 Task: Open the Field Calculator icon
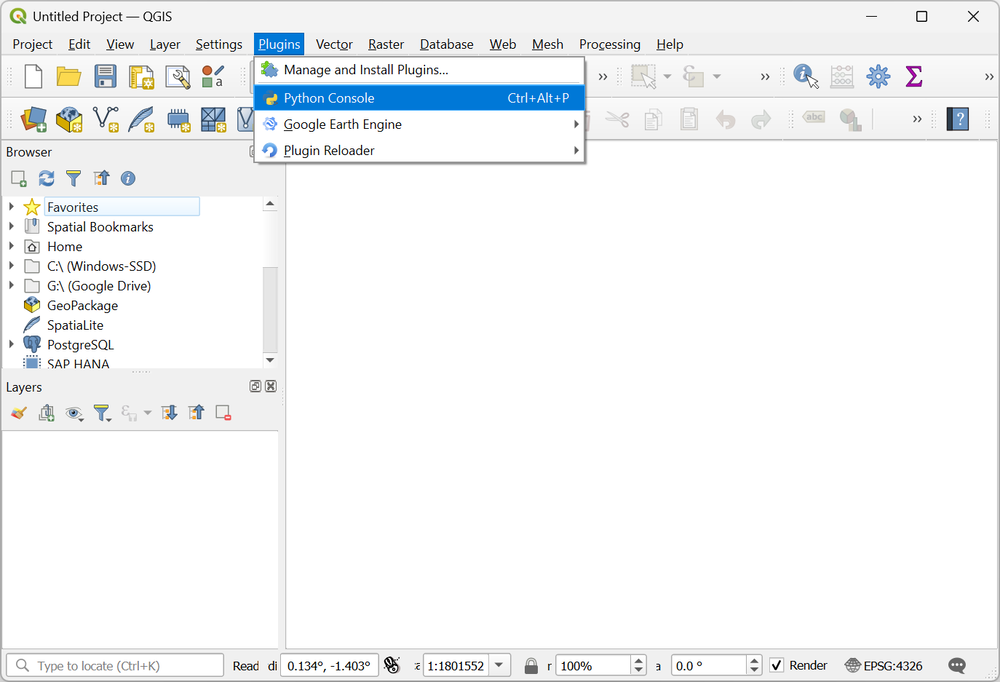point(842,77)
